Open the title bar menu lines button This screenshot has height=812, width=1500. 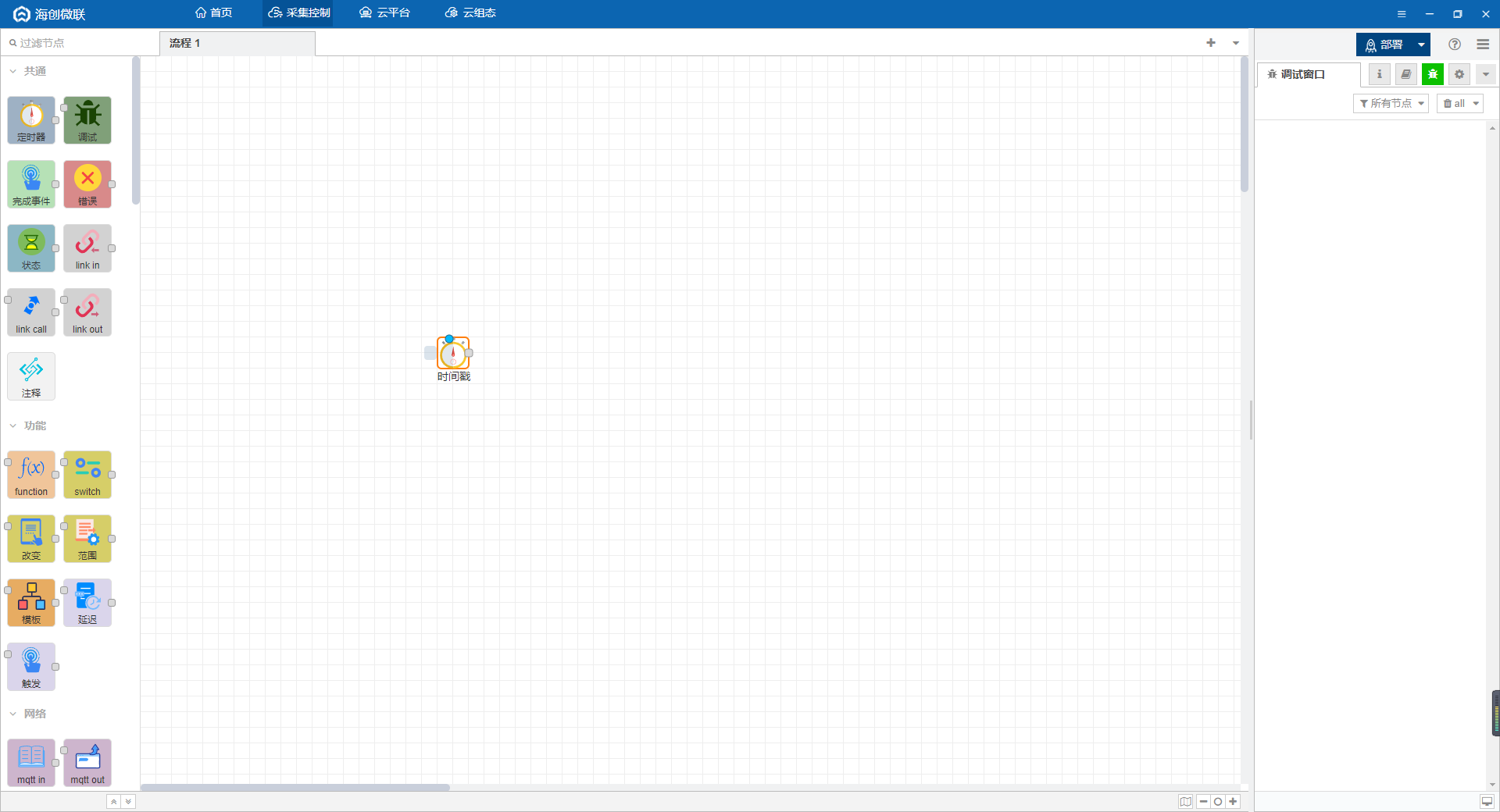(x=1402, y=14)
